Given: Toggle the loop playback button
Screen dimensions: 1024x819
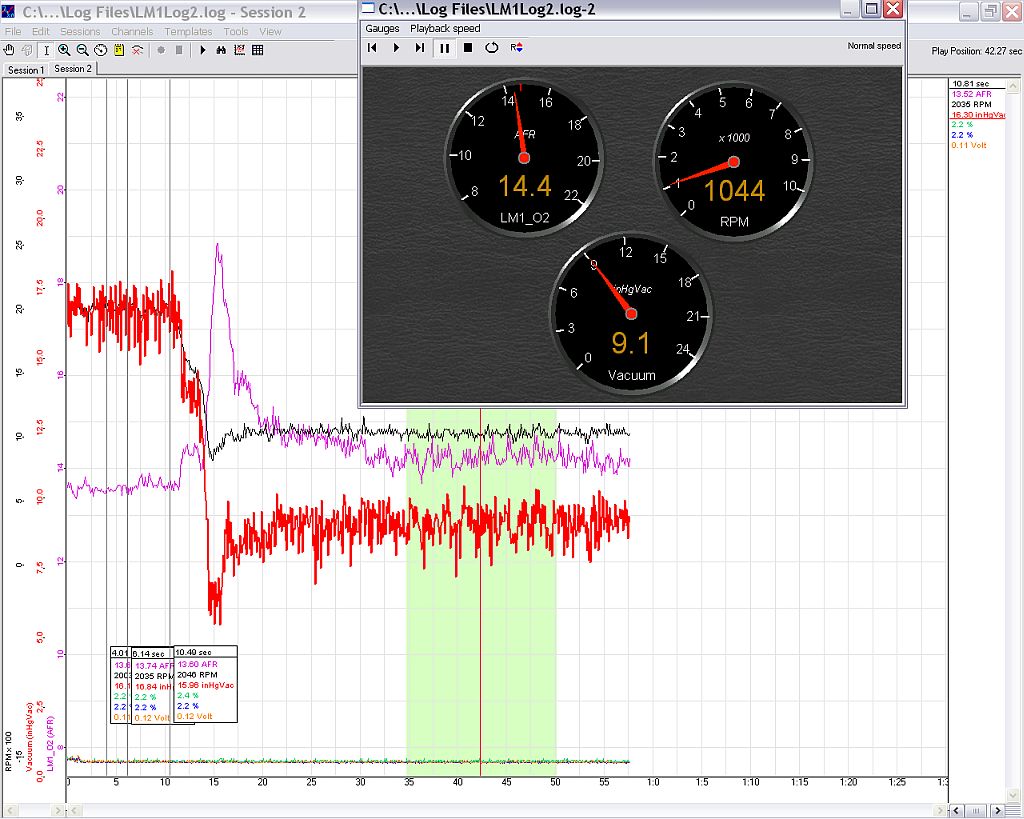Looking at the screenshot, I should tap(491, 47).
